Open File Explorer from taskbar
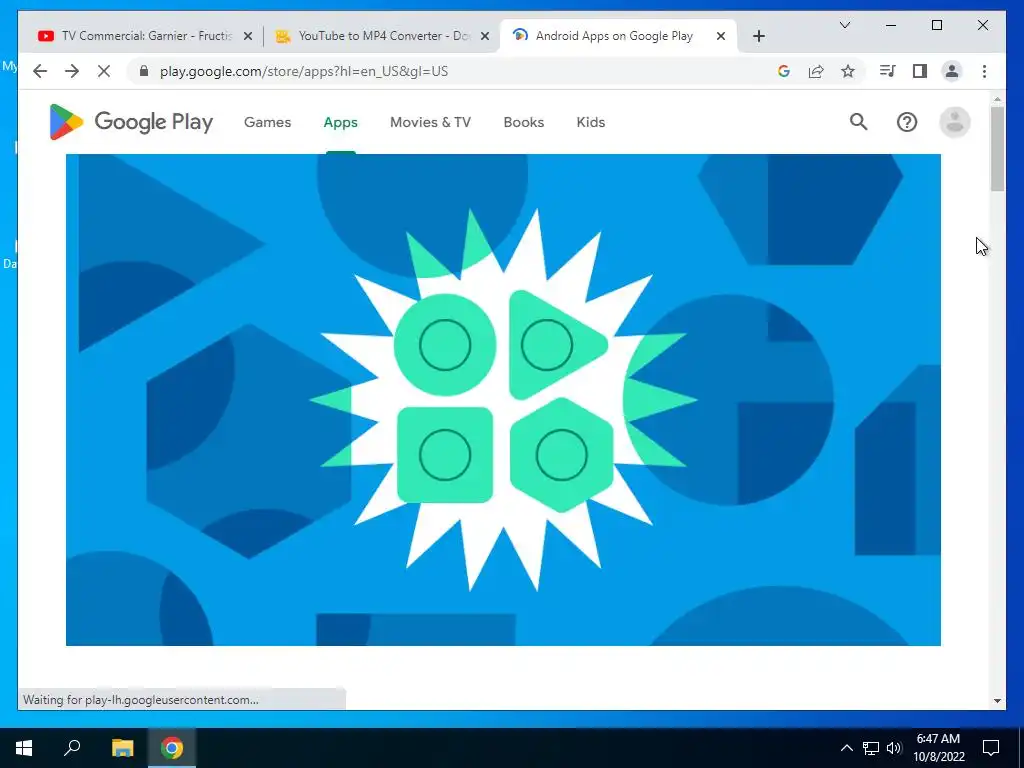 (x=122, y=748)
